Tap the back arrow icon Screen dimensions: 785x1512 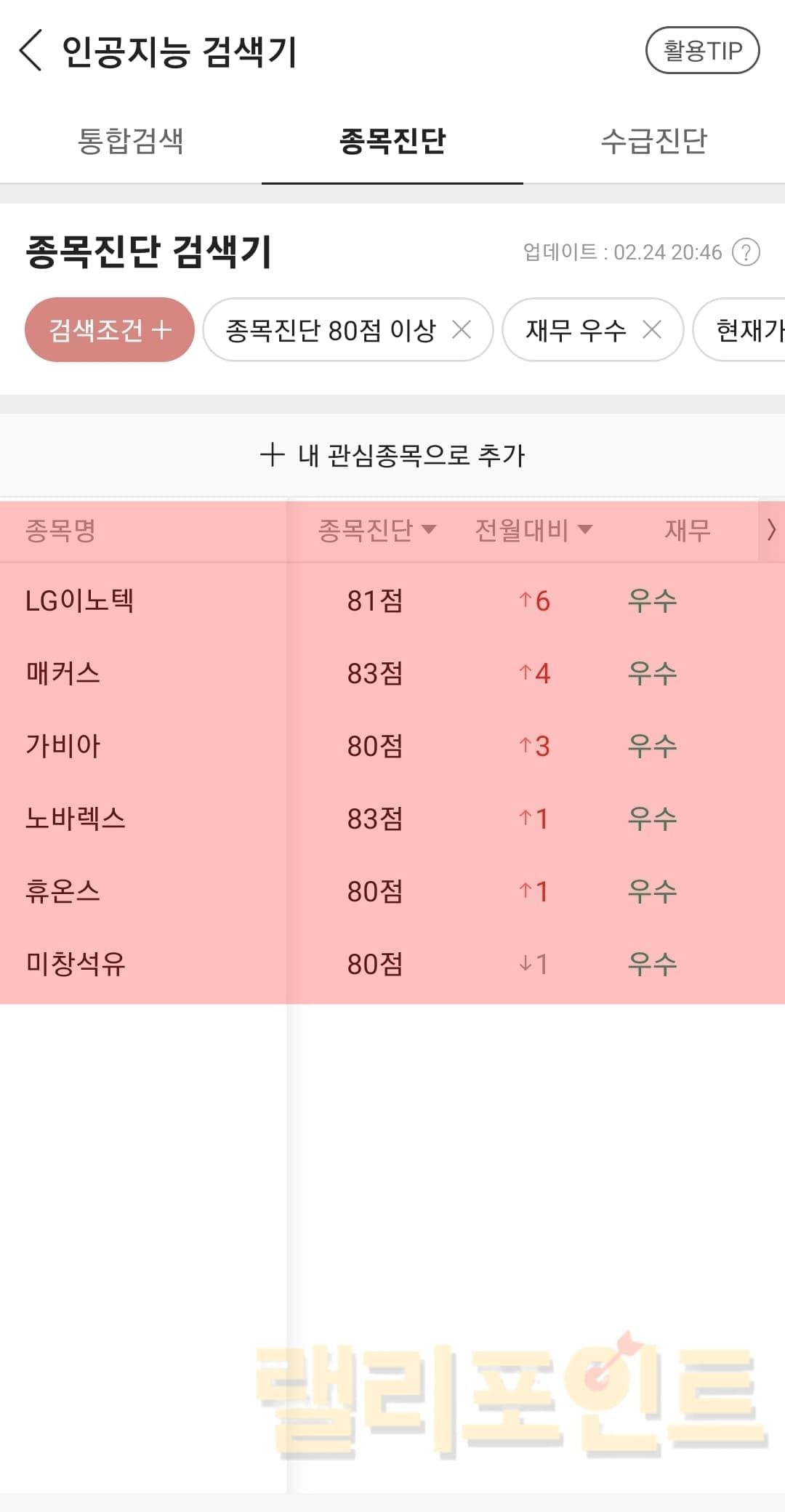pos(31,51)
